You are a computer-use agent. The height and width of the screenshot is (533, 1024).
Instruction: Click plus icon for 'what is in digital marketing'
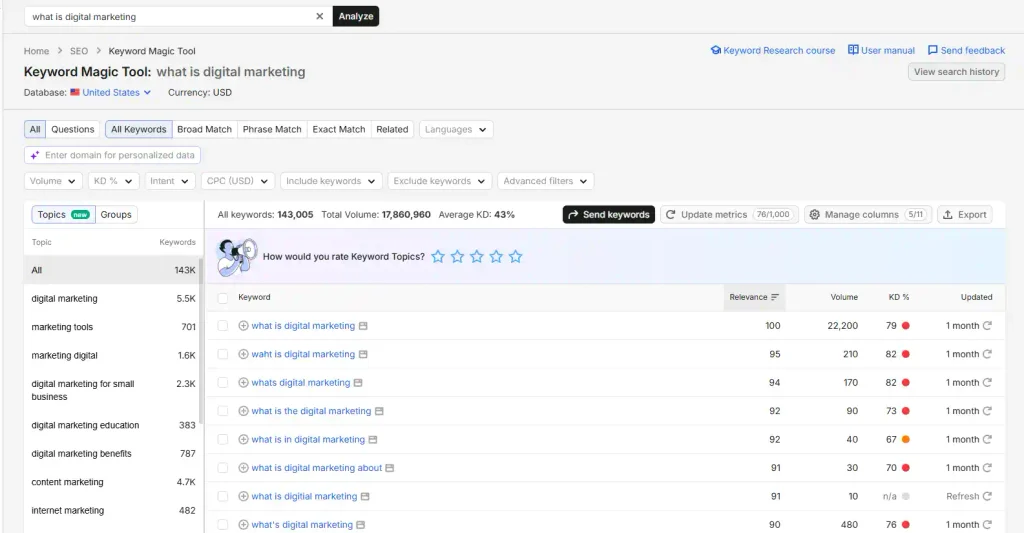click(243, 440)
